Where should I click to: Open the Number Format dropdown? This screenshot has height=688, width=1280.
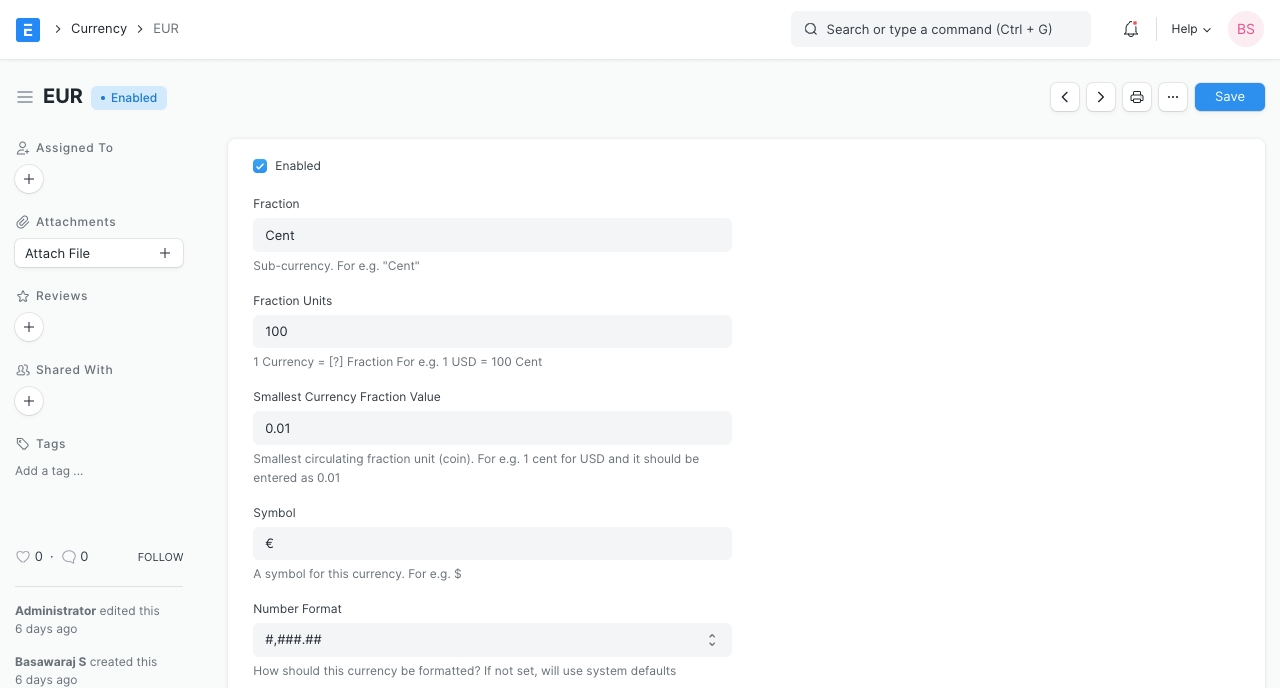[492, 640]
